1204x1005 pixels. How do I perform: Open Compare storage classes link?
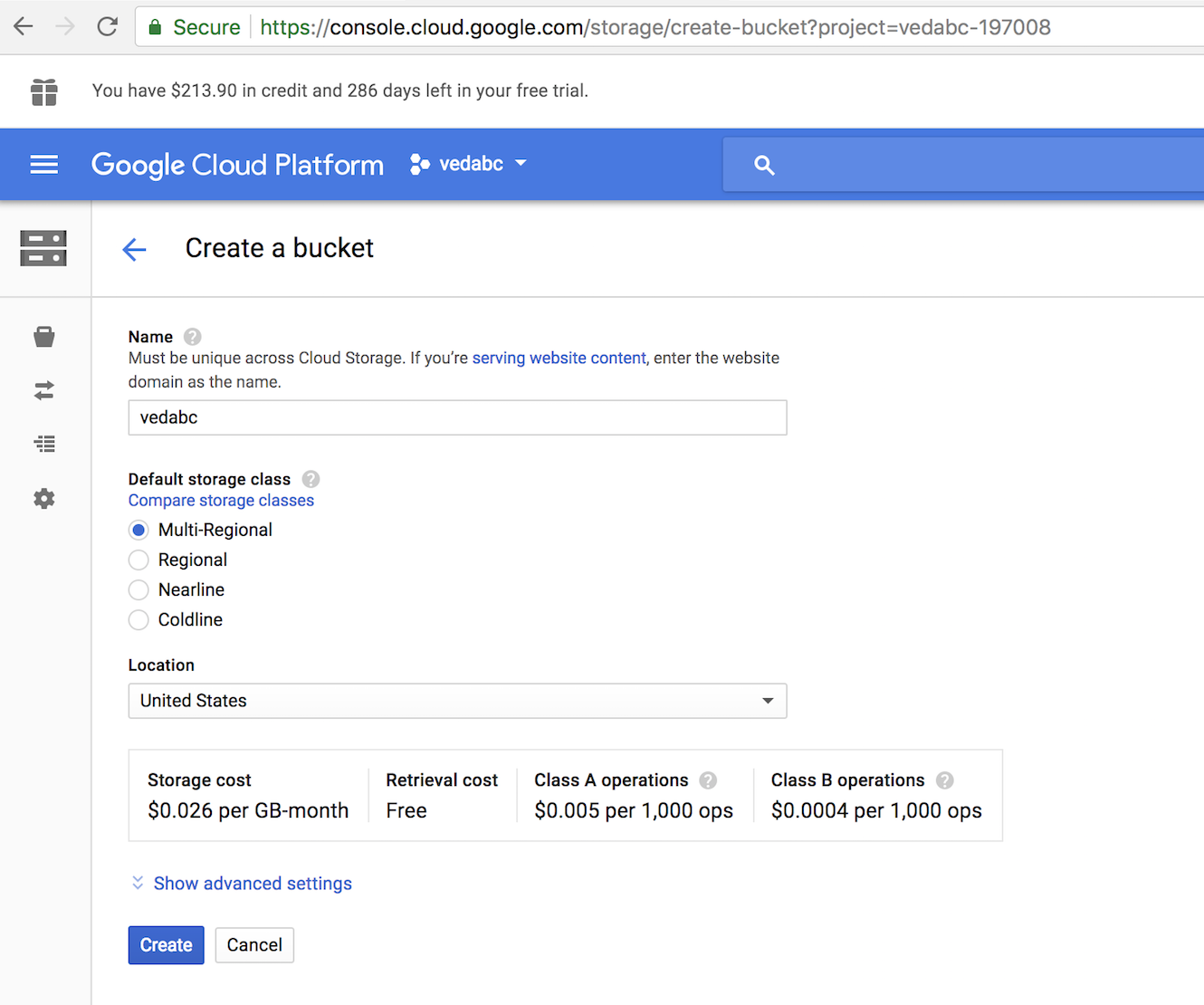(221, 500)
